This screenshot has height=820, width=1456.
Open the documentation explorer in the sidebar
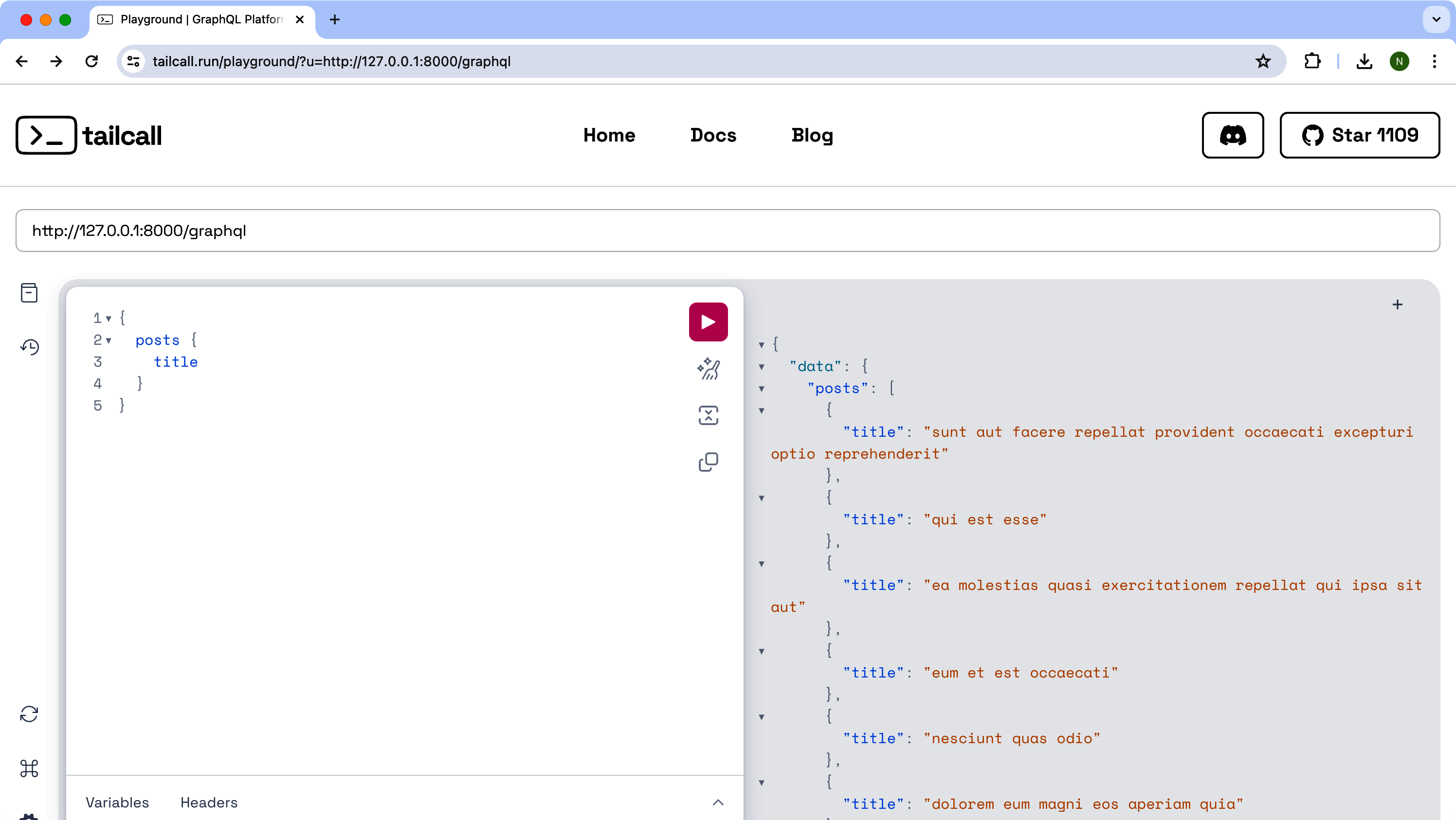click(29, 292)
